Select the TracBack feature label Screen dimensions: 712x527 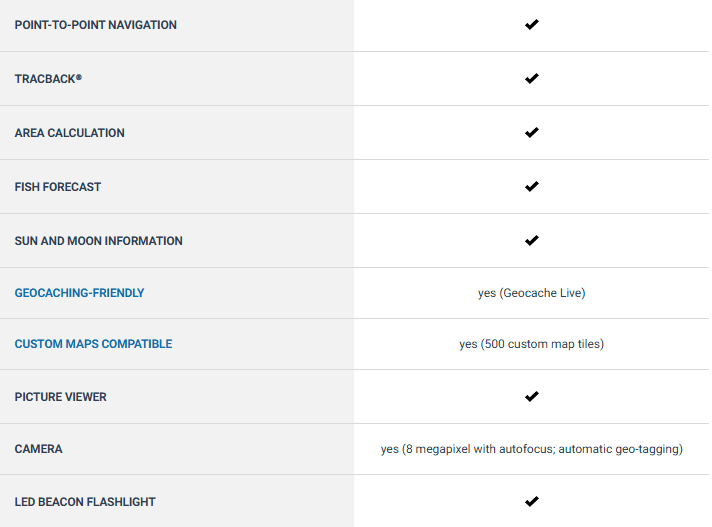click(x=48, y=79)
